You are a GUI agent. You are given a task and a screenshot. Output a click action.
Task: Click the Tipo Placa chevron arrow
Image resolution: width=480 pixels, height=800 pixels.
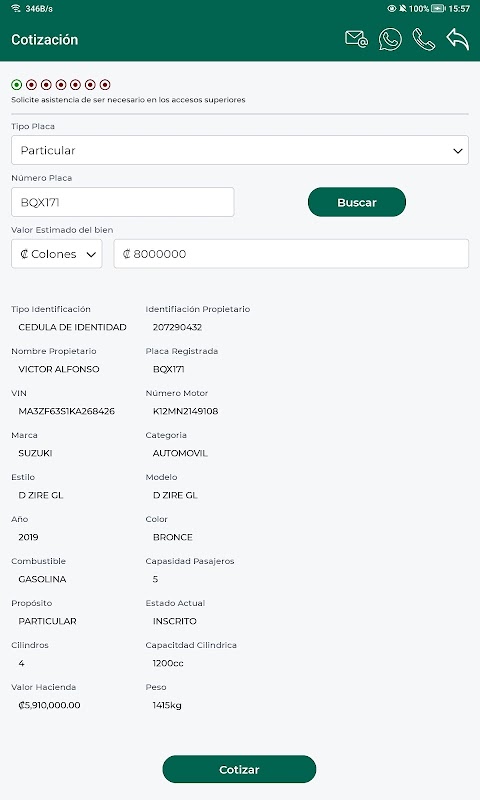pyautogui.click(x=458, y=151)
